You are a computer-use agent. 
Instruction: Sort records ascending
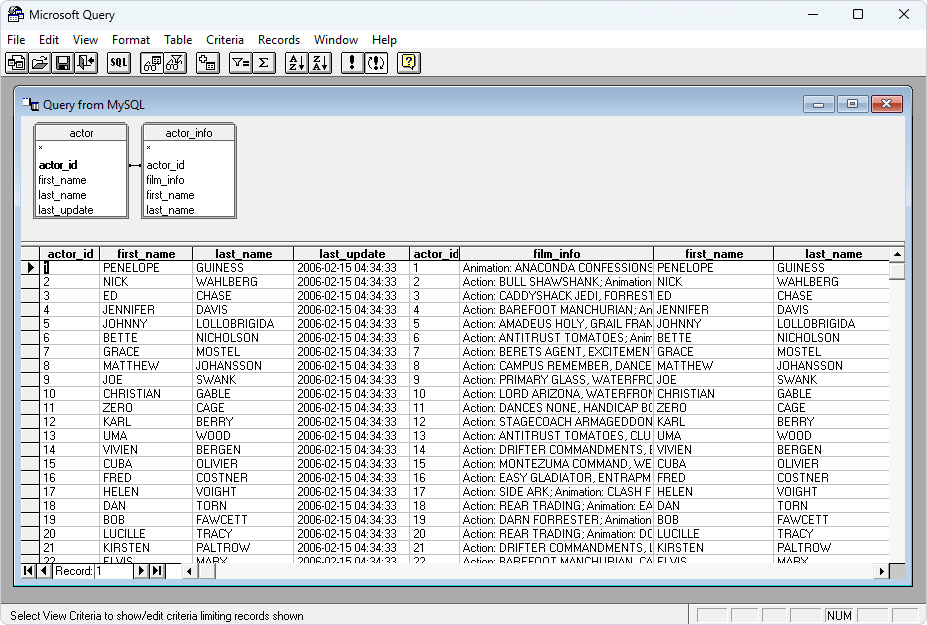click(x=296, y=63)
